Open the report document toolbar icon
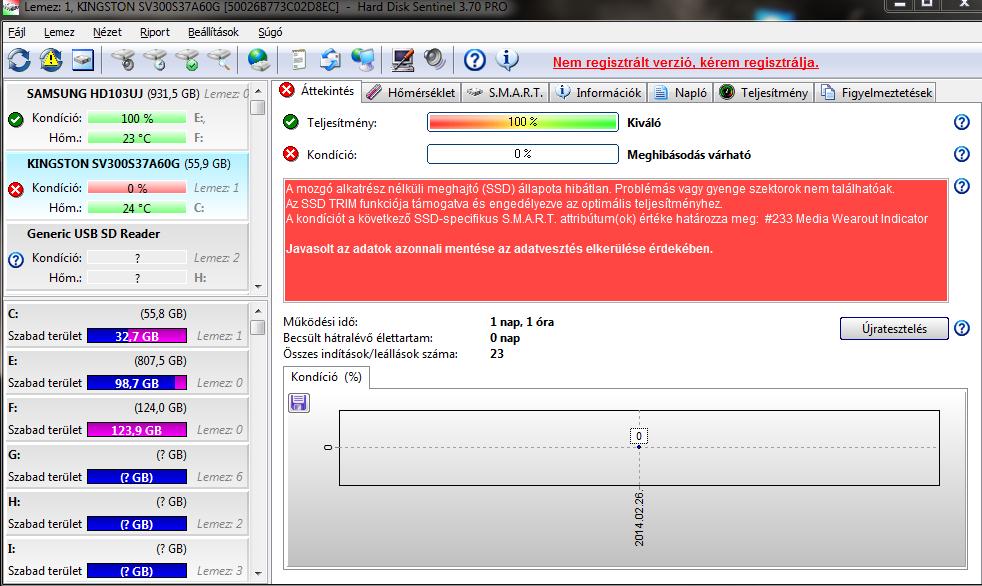The image size is (982, 586). tap(299, 60)
